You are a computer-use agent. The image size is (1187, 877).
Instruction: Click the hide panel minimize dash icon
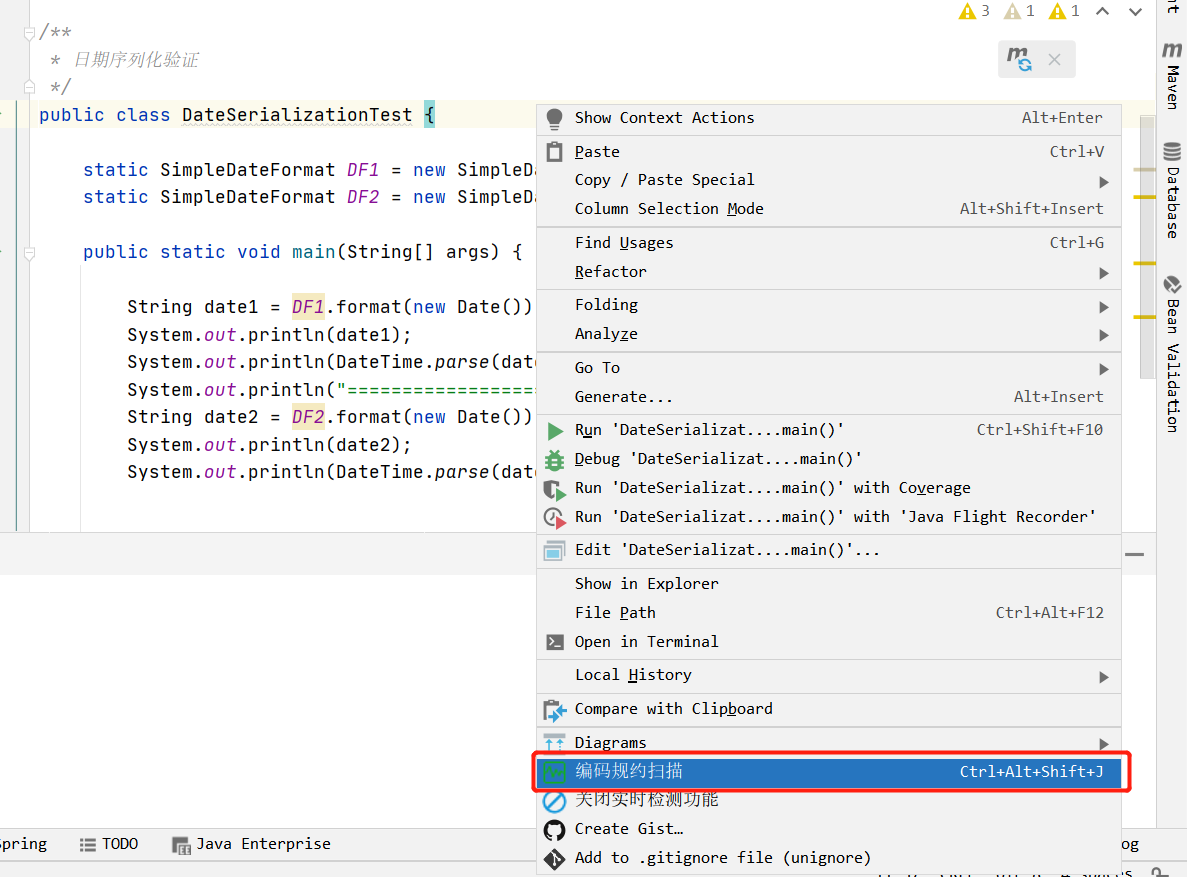tap(1134, 554)
